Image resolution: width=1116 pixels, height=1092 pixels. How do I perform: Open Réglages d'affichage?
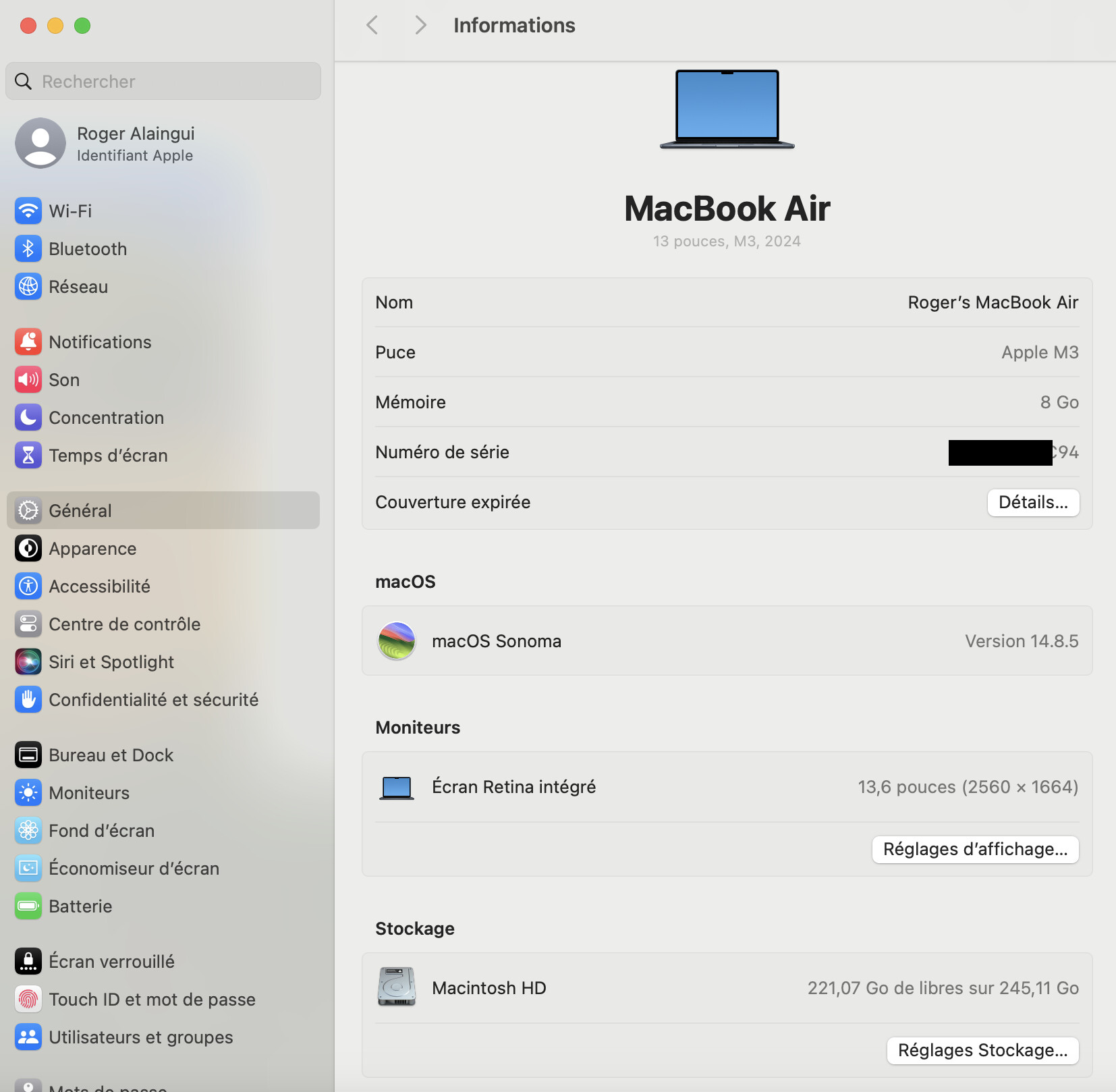(x=974, y=849)
